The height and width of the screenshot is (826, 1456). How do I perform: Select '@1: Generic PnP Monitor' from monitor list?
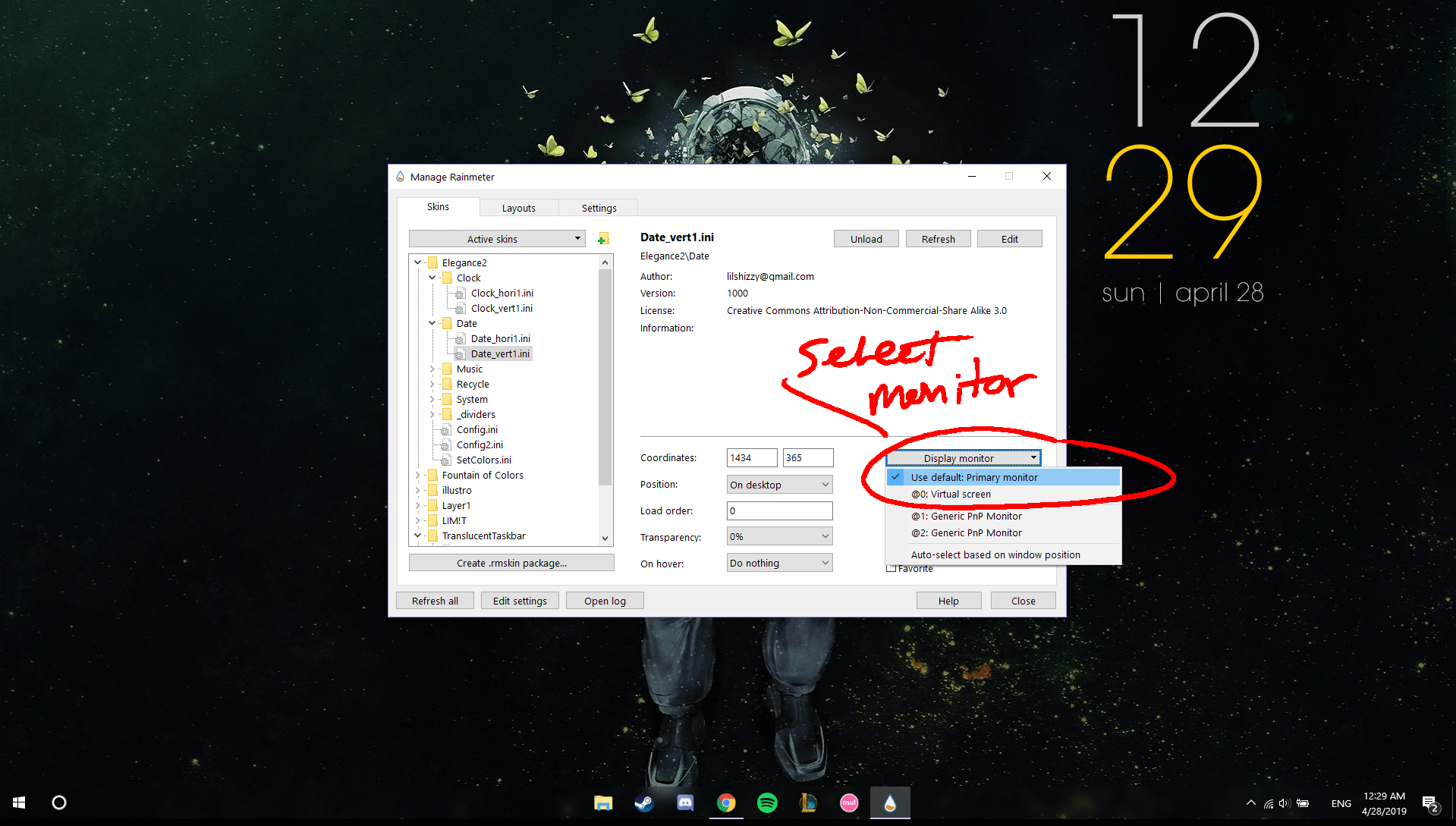tap(966, 516)
